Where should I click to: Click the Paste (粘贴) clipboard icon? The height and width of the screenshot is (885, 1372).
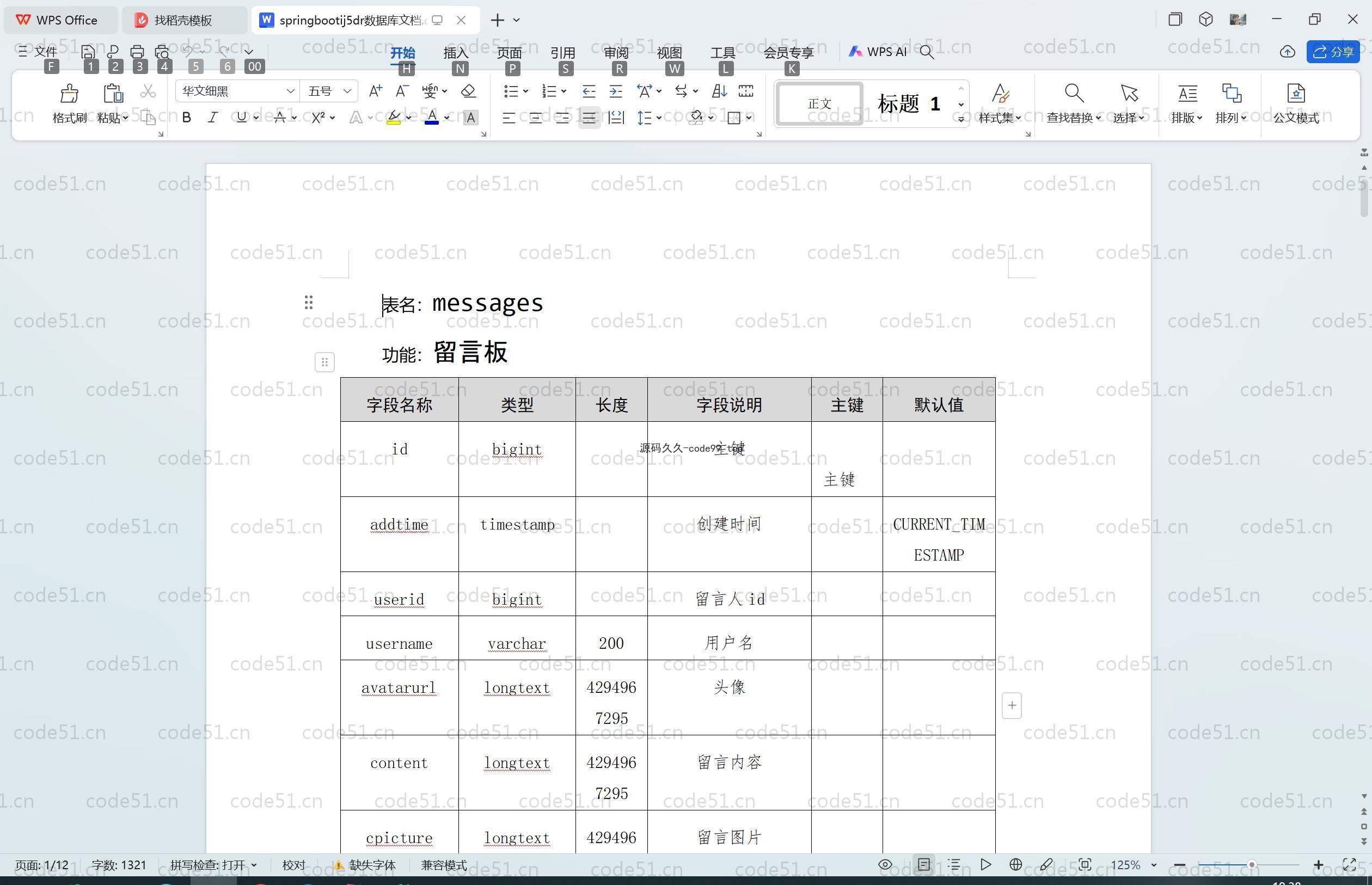point(113,94)
